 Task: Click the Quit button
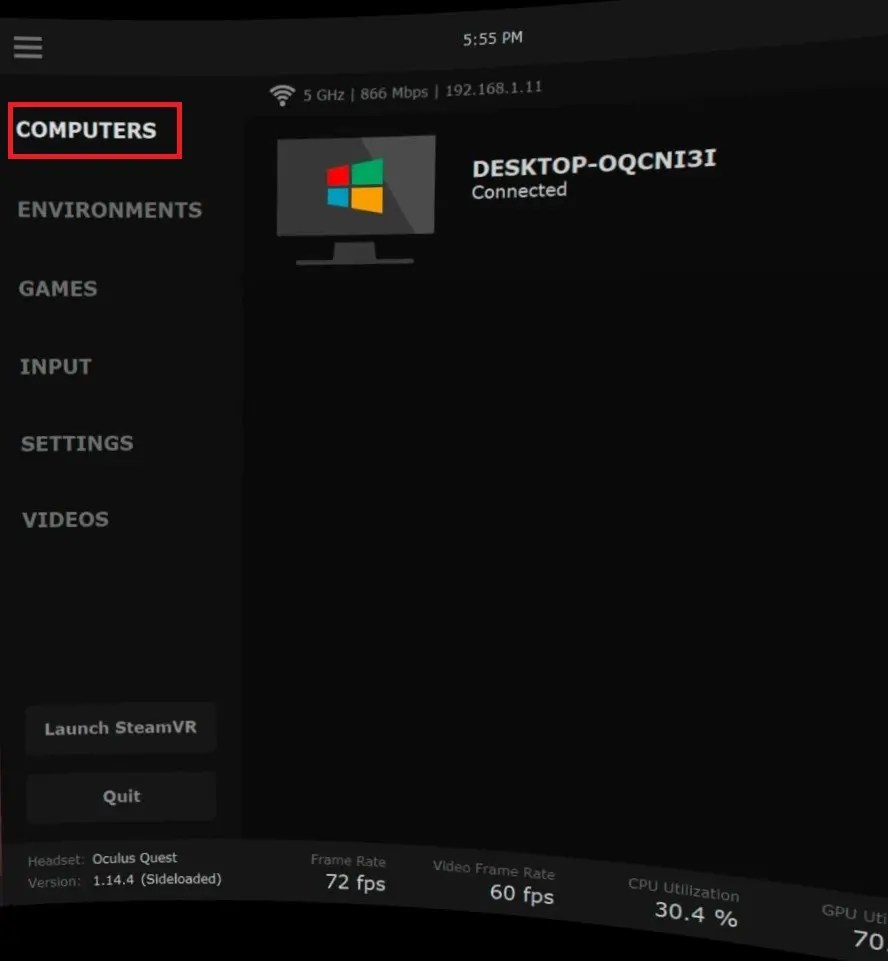(121, 796)
